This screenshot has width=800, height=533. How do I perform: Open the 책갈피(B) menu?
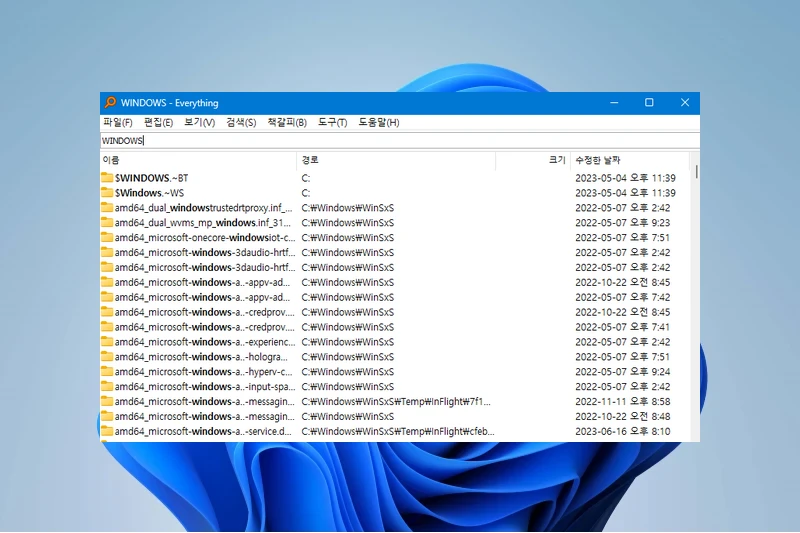click(x=287, y=122)
